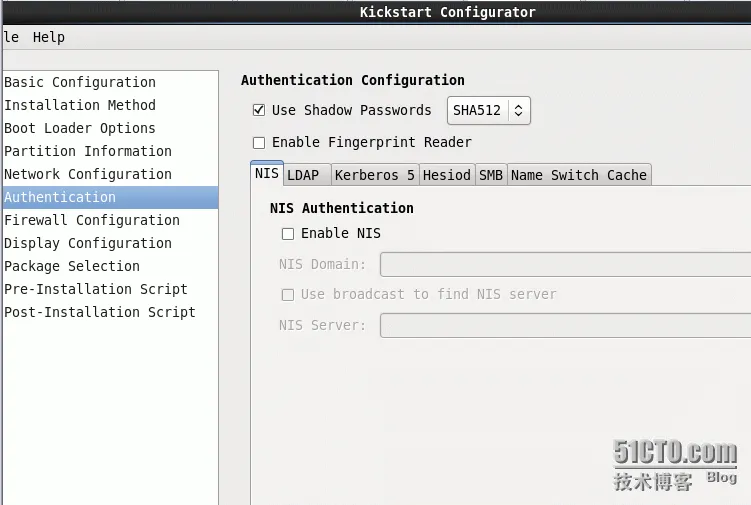Image resolution: width=751 pixels, height=505 pixels.
Task: Enable the Fingerprint Reader checkbox
Action: coord(259,143)
